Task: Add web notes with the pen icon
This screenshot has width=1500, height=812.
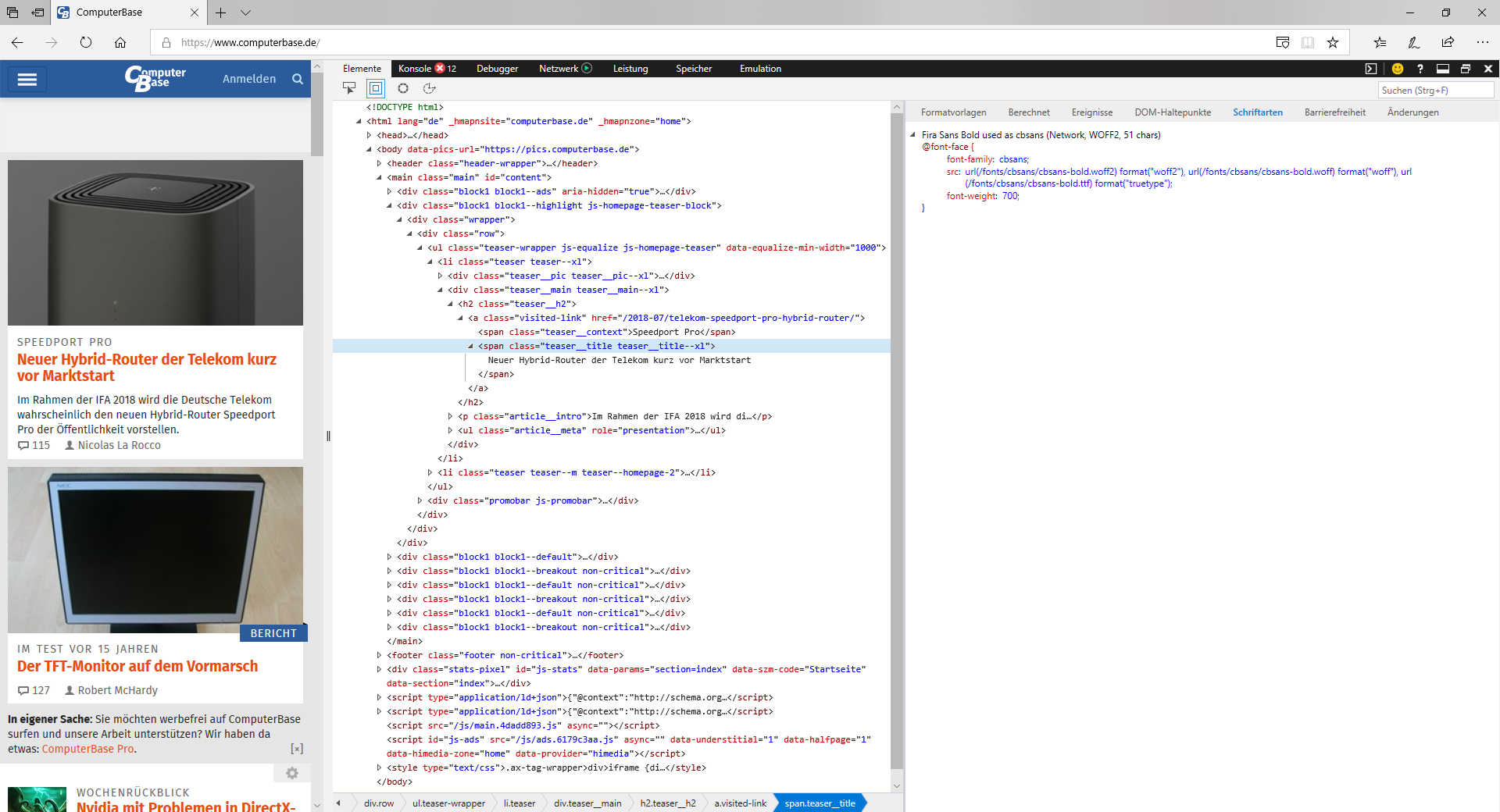Action: pyautogui.click(x=1414, y=42)
